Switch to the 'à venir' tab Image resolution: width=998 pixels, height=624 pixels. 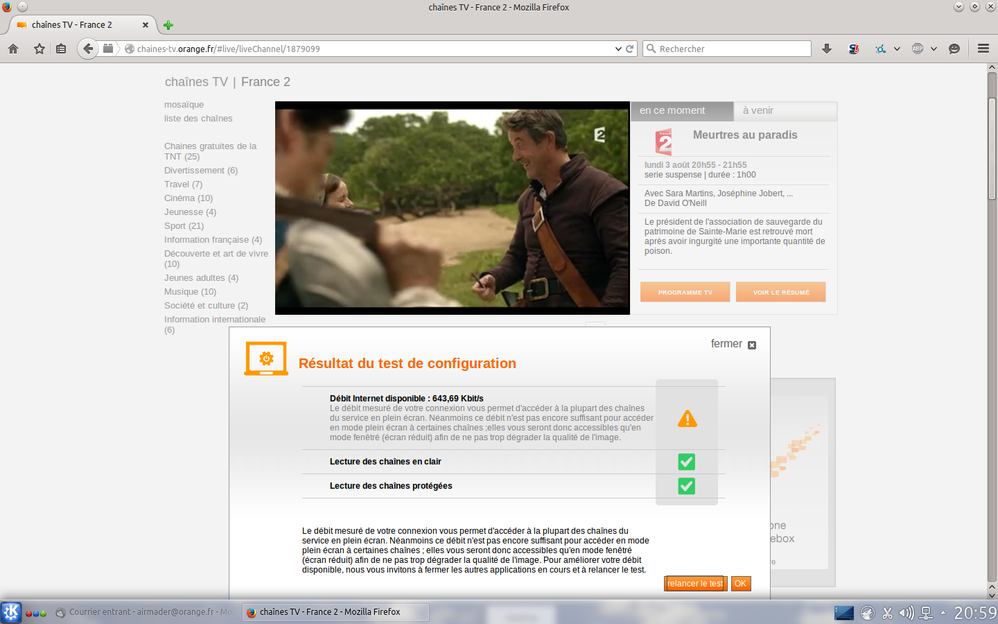pos(785,111)
